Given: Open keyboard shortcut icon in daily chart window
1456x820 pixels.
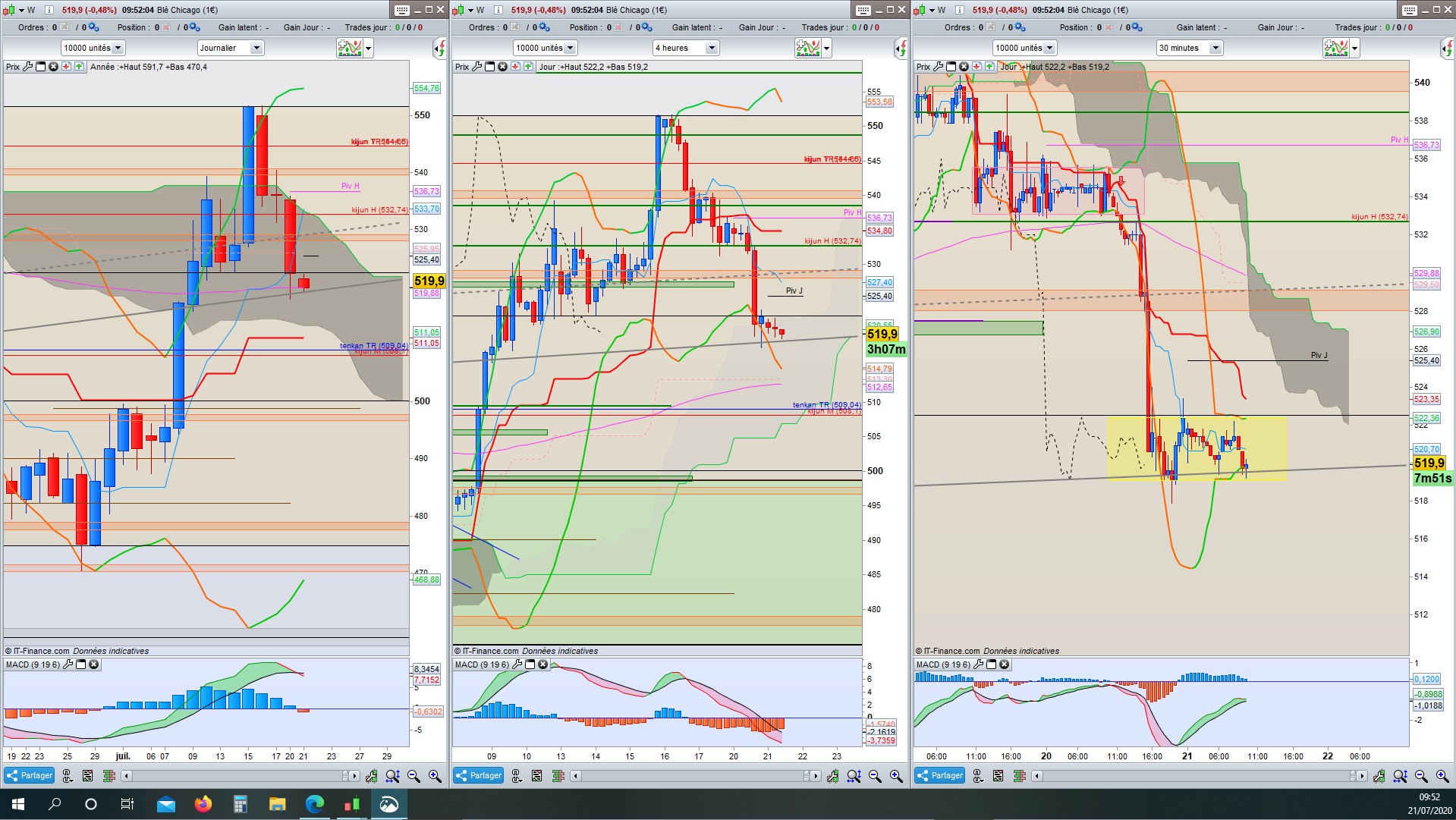Looking at the screenshot, I should pyautogui.click(x=402, y=10).
